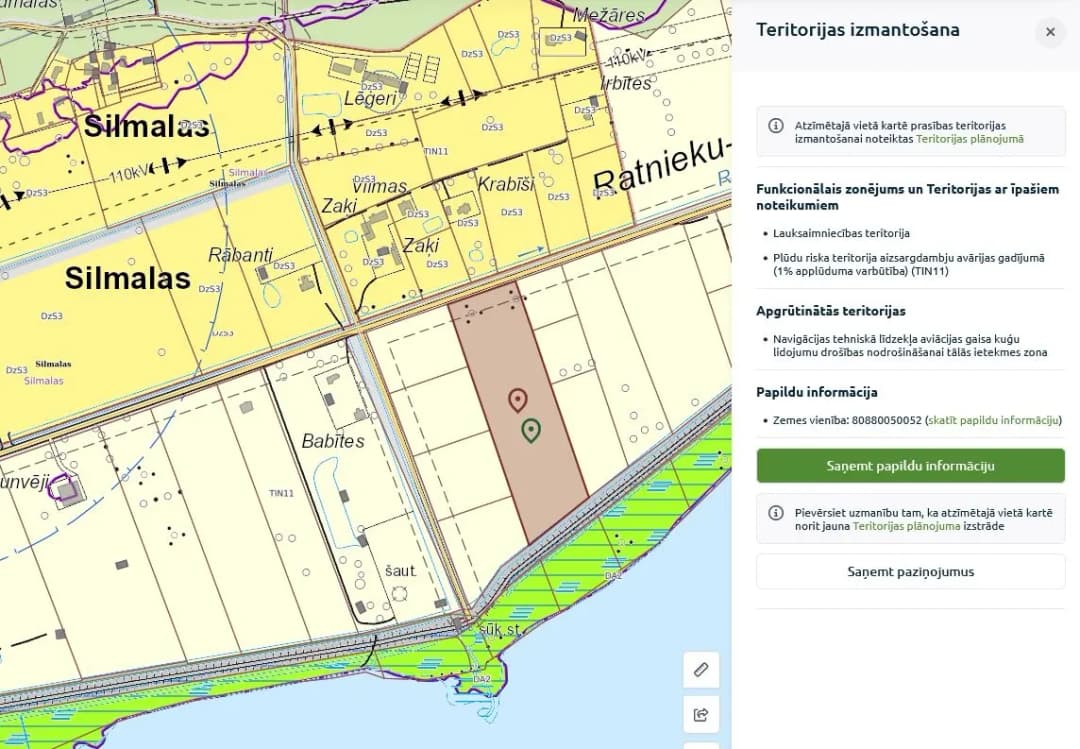Click the large bold Silmalas label near Rābanti
1080x749 pixels.
pyautogui.click(x=127, y=278)
